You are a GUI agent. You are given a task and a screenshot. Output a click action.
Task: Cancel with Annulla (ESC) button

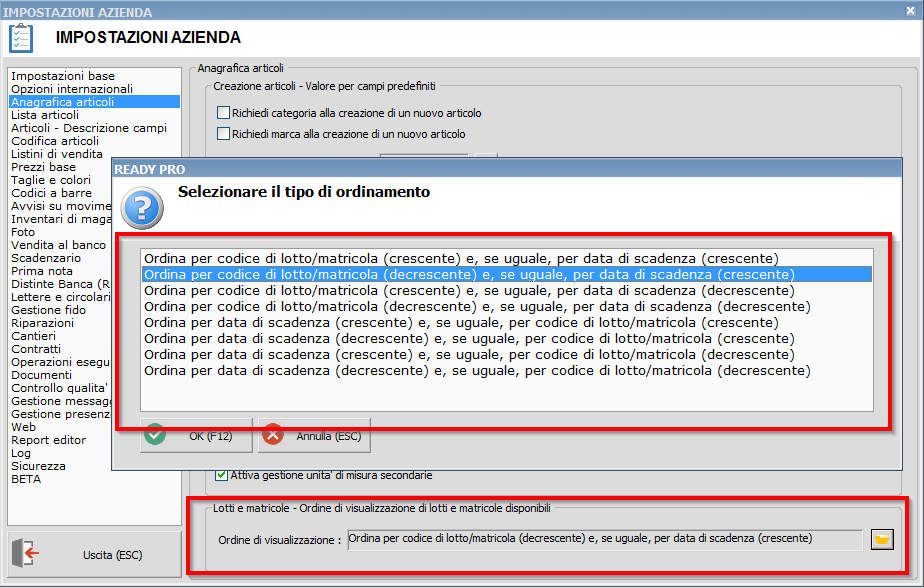[x=314, y=436]
